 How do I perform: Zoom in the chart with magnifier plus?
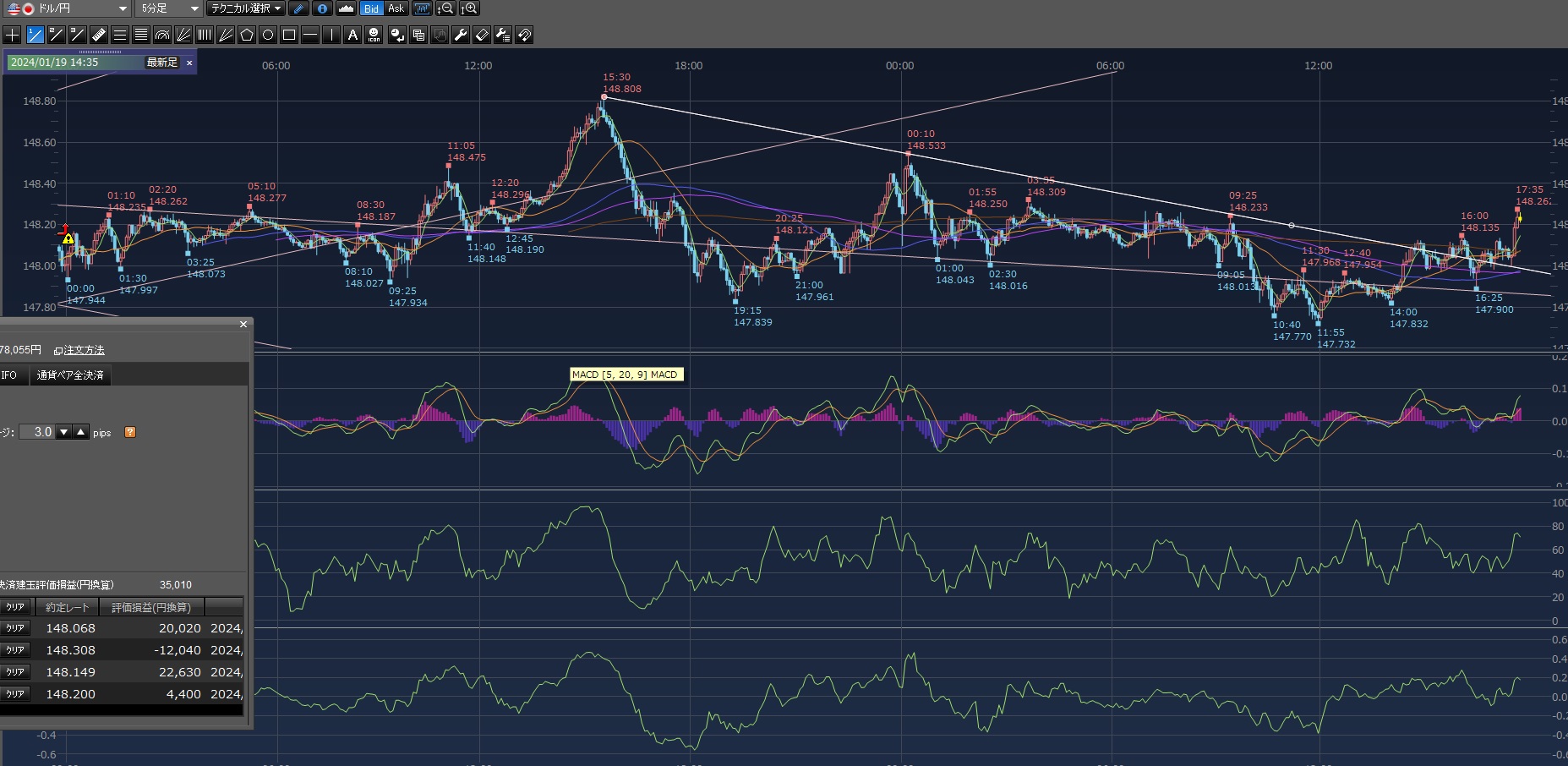point(469,8)
